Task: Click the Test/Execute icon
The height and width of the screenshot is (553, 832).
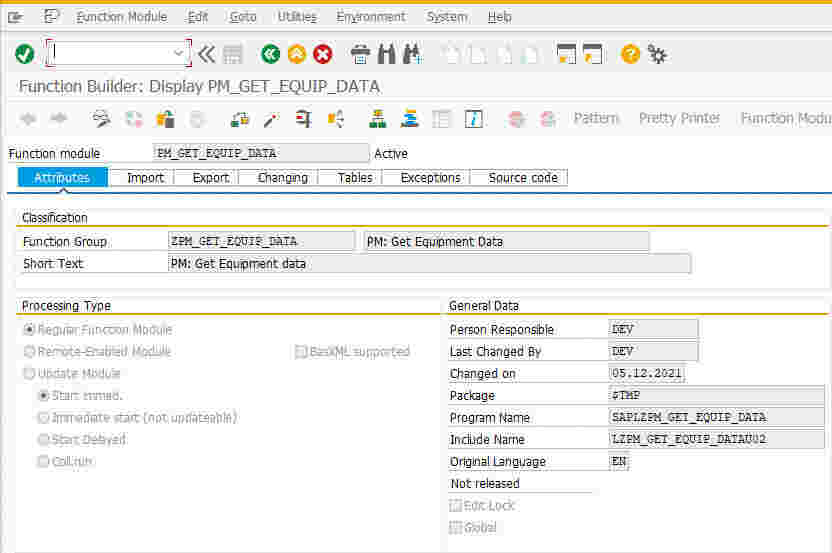Action: coord(304,119)
